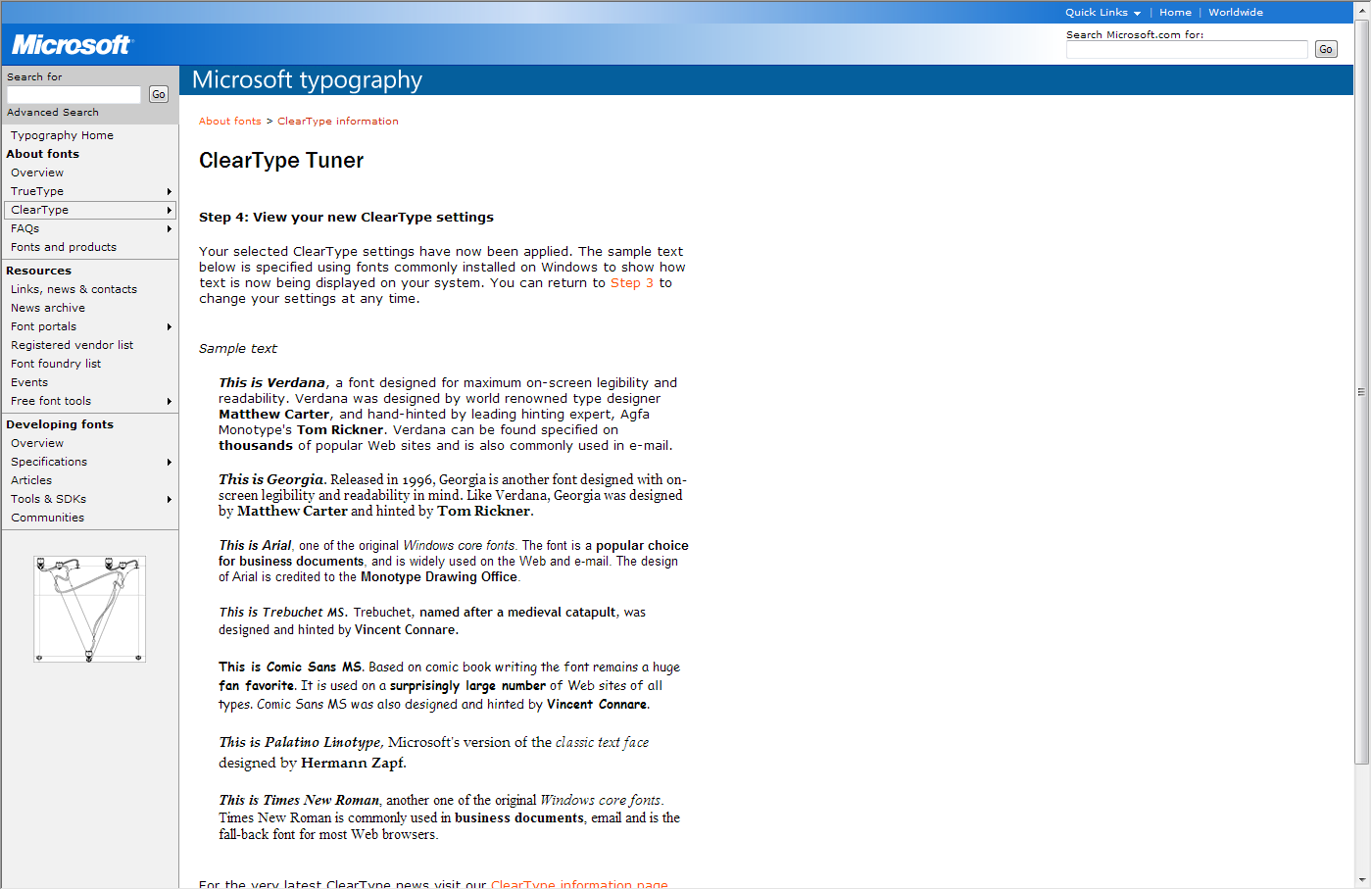Viewport: 1372px width, 890px height.
Task: Select Typography Home in sidebar
Action: [x=62, y=135]
